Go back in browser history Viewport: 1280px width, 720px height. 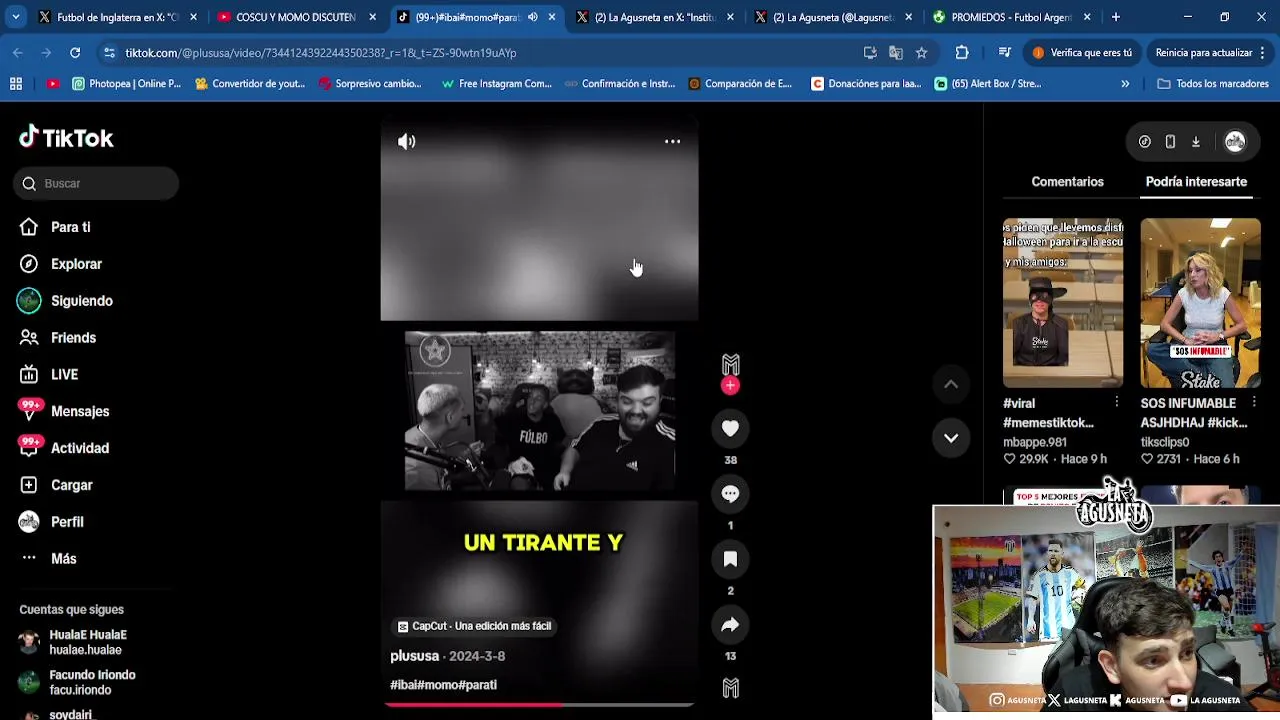[x=18, y=52]
